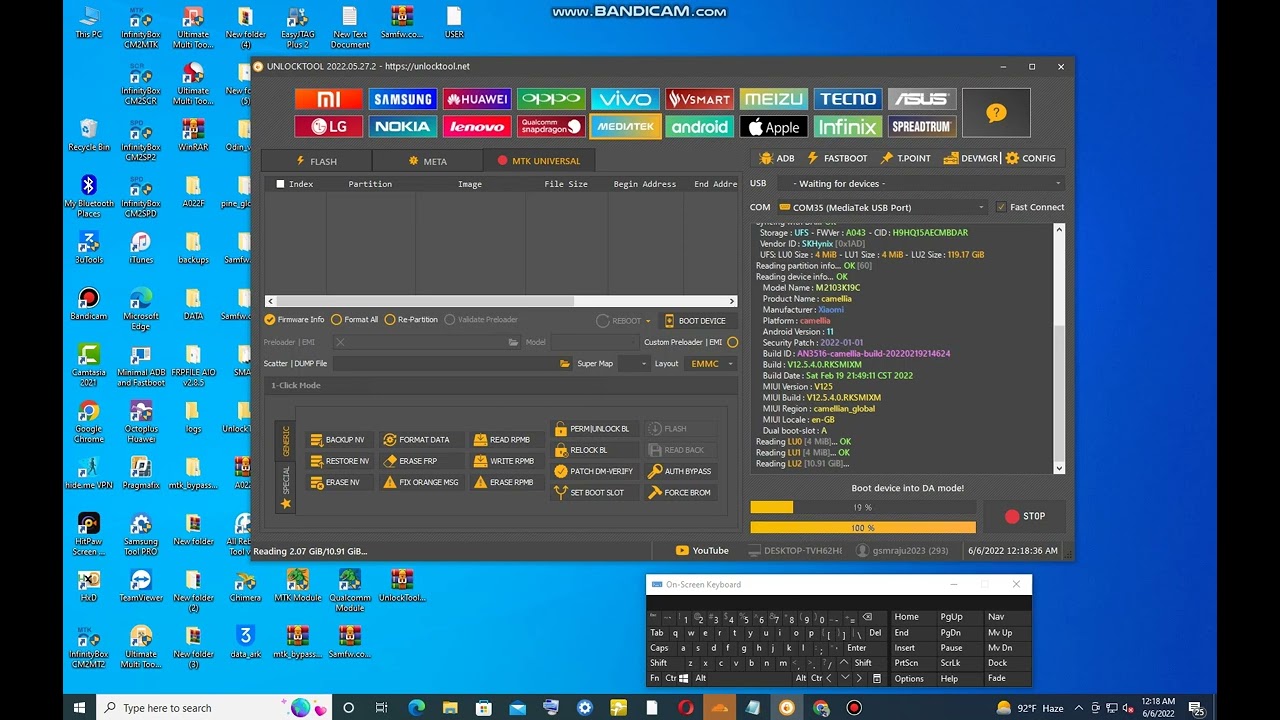The height and width of the screenshot is (720, 1280).
Task: Select the LG brand tile
Action: coord(328,127)
